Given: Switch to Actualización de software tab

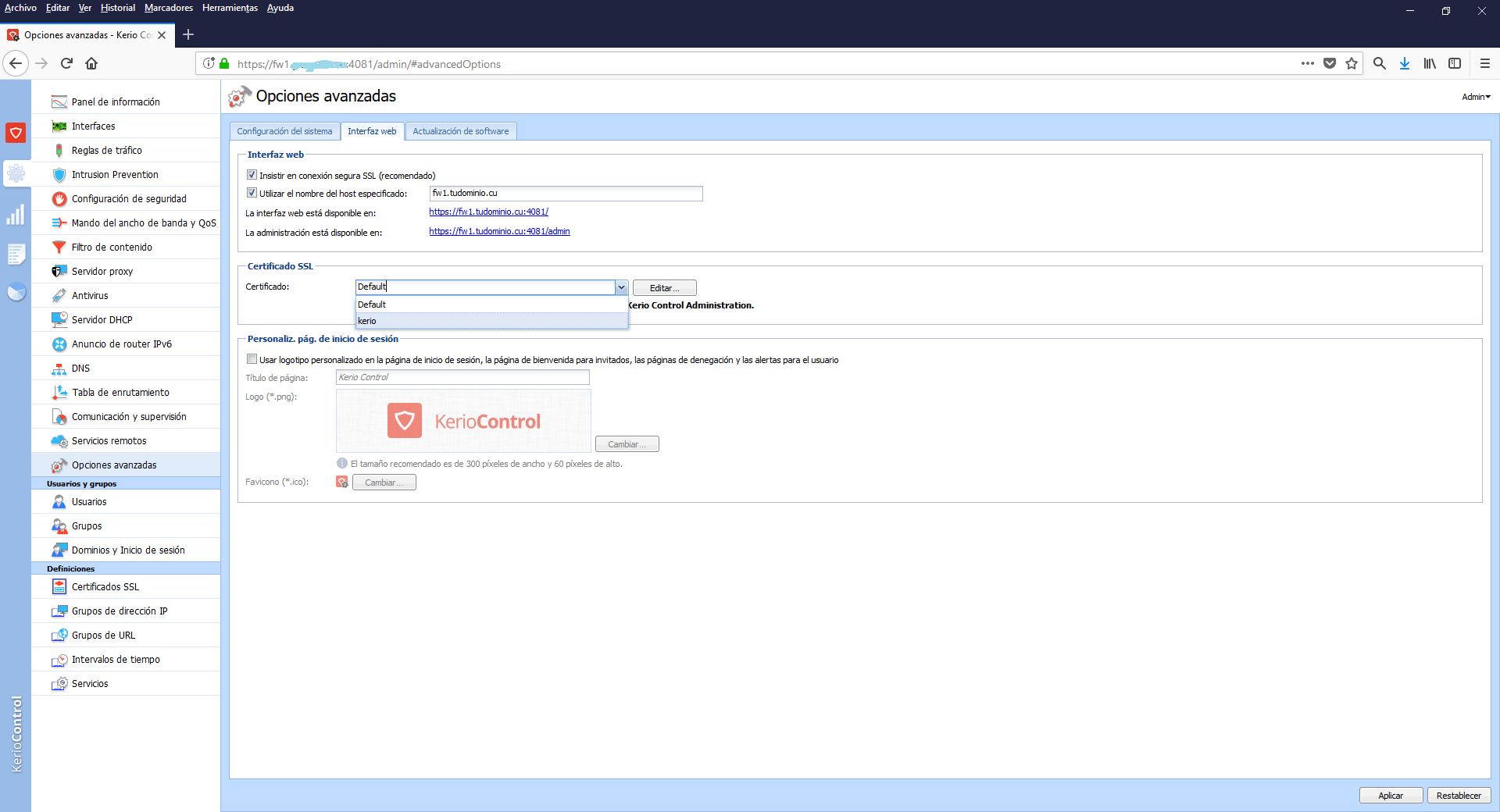Looking at the screenshot, I should (x=460, y=131).
